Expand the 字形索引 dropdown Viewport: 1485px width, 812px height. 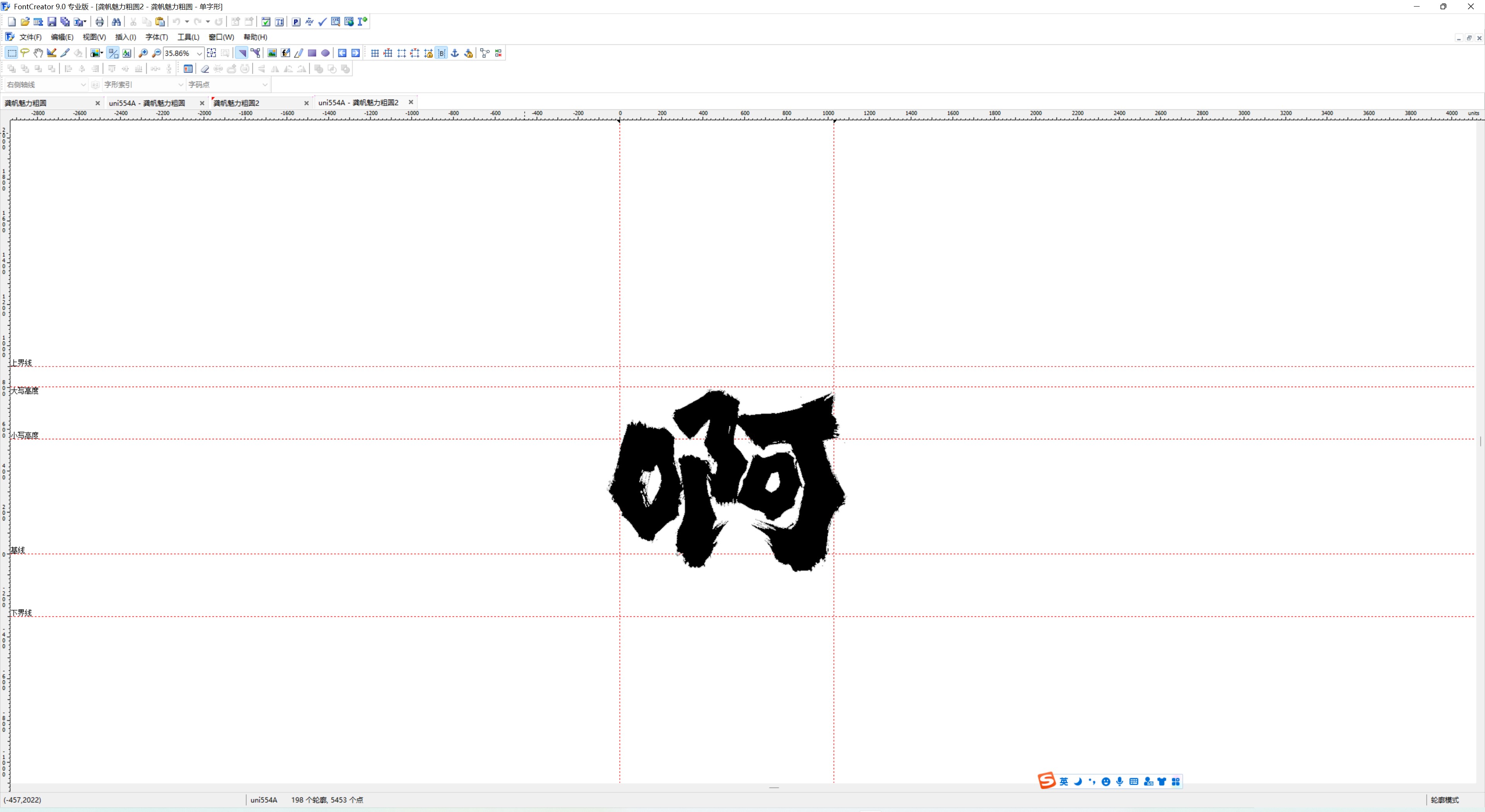(x=181, y=85)
